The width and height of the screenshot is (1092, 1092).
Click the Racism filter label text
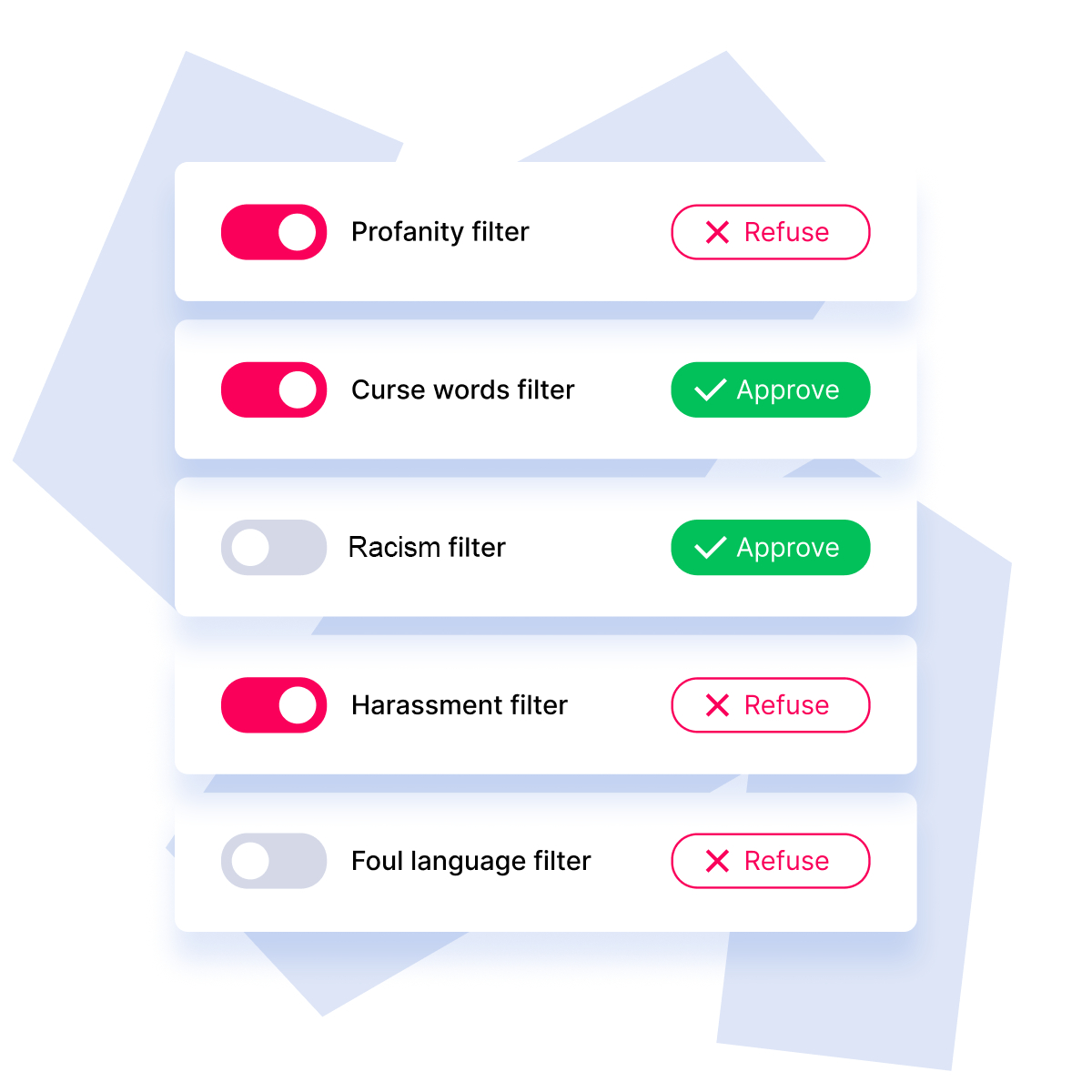(427, 547)
